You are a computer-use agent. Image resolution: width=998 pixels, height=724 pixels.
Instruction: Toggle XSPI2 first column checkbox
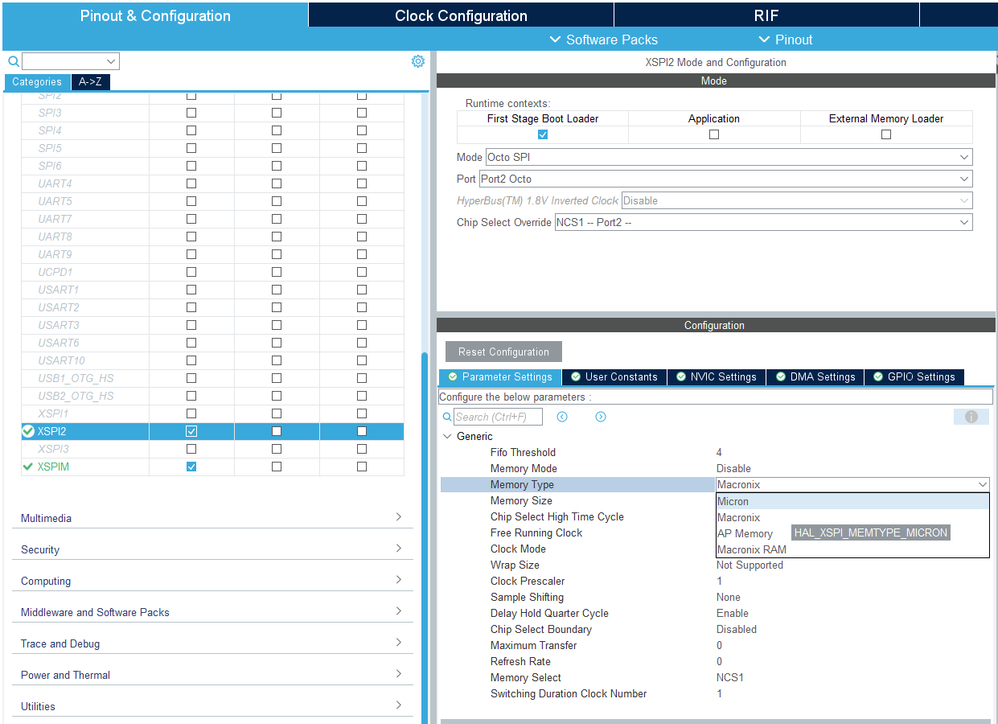click(191, 431)
